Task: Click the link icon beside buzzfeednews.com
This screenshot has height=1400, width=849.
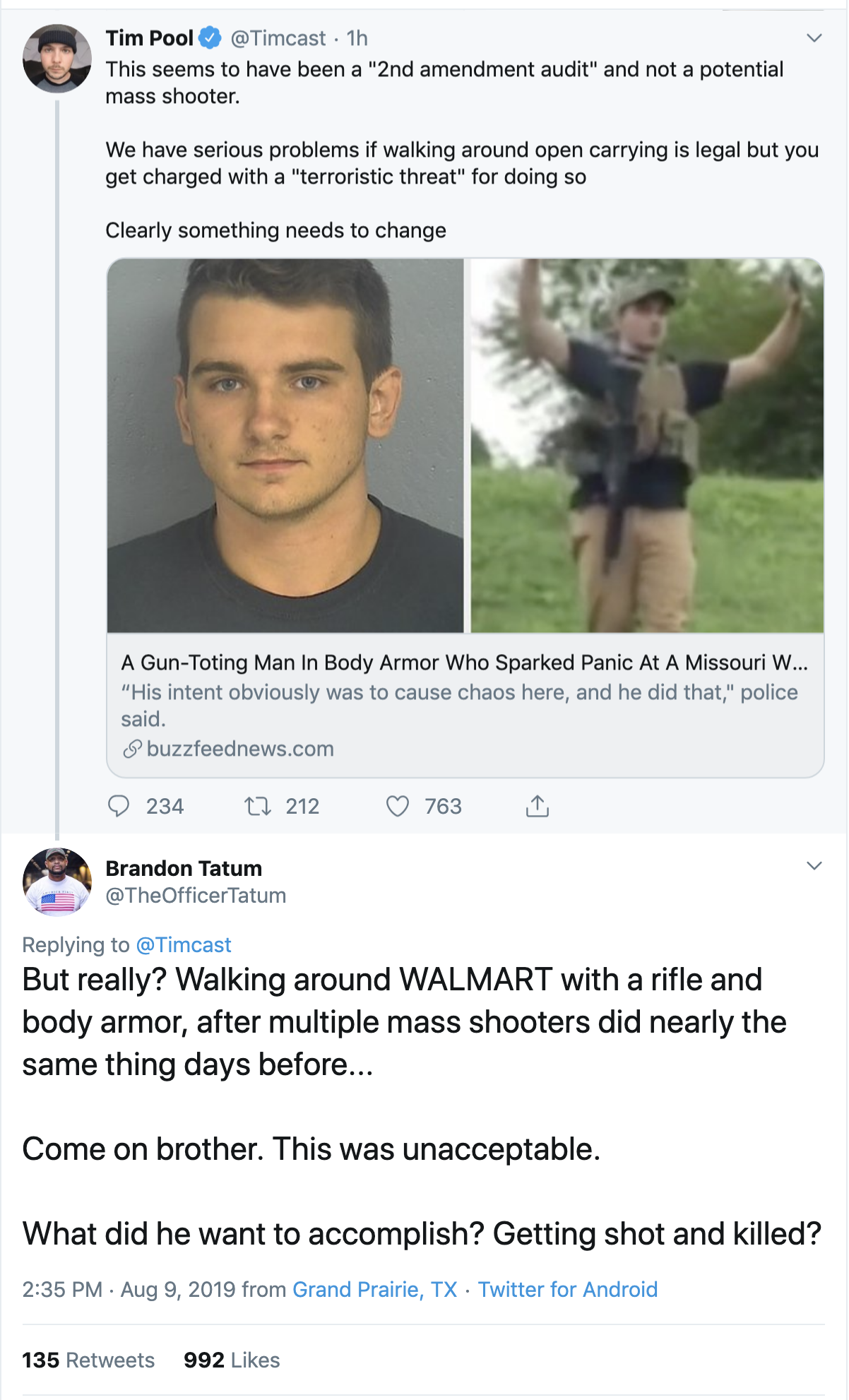Action: tap(132, 749)
